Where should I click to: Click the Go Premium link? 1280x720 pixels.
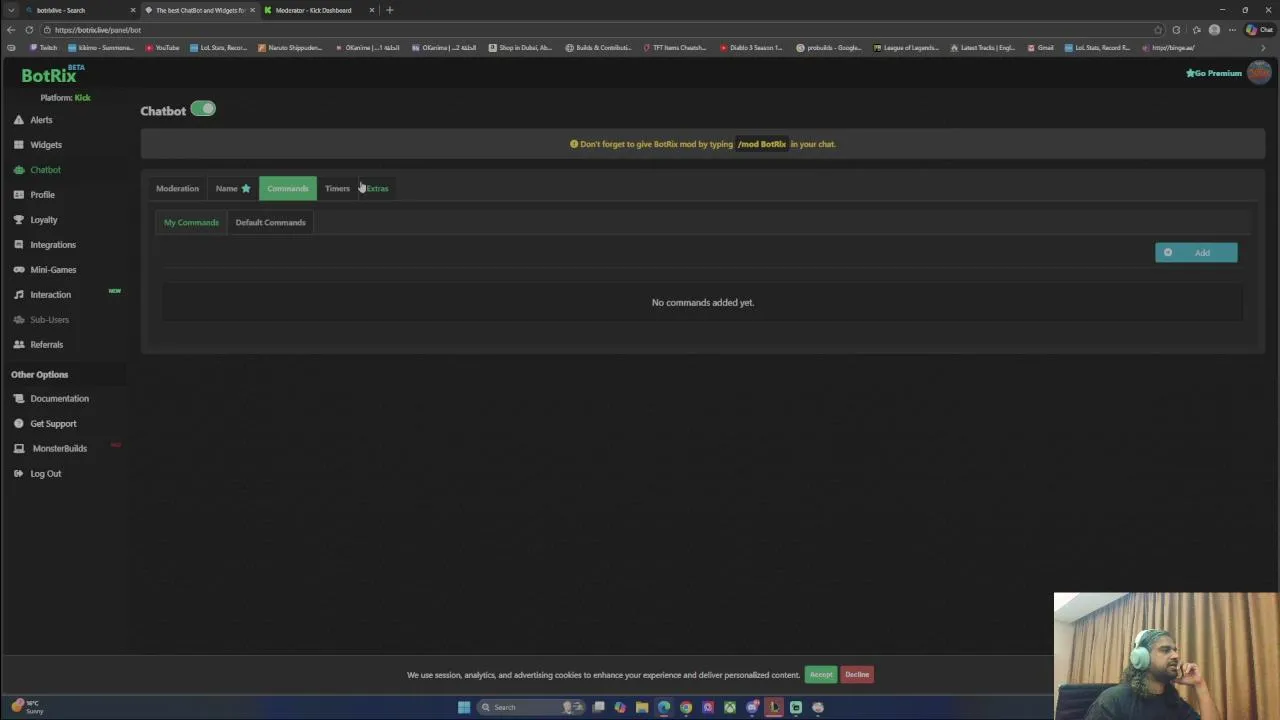pyautogui.click(x=1214, y=73)
